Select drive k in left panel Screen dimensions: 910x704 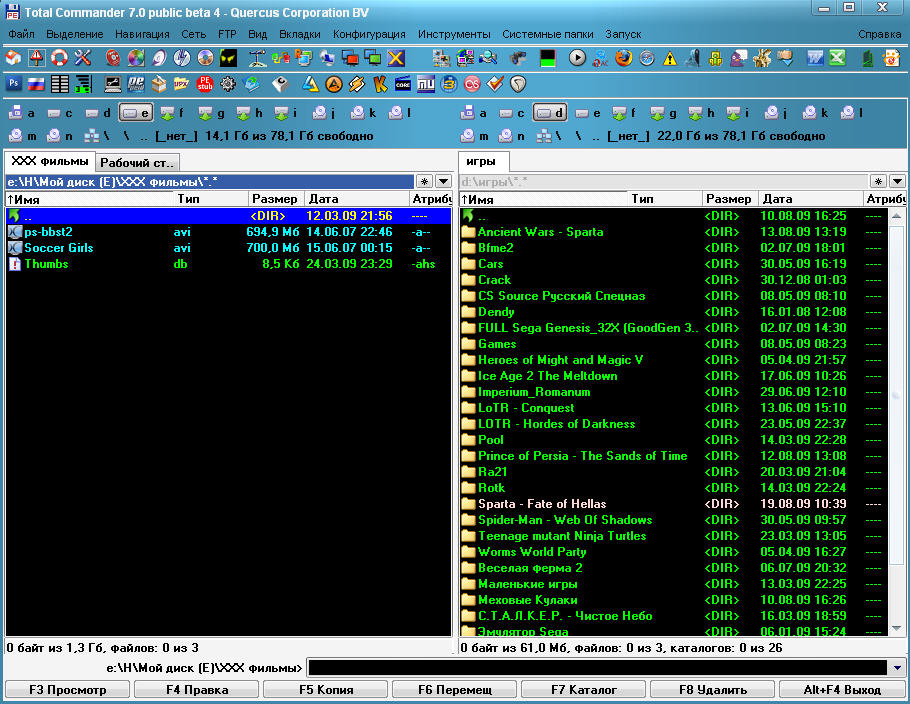[364, 113]
